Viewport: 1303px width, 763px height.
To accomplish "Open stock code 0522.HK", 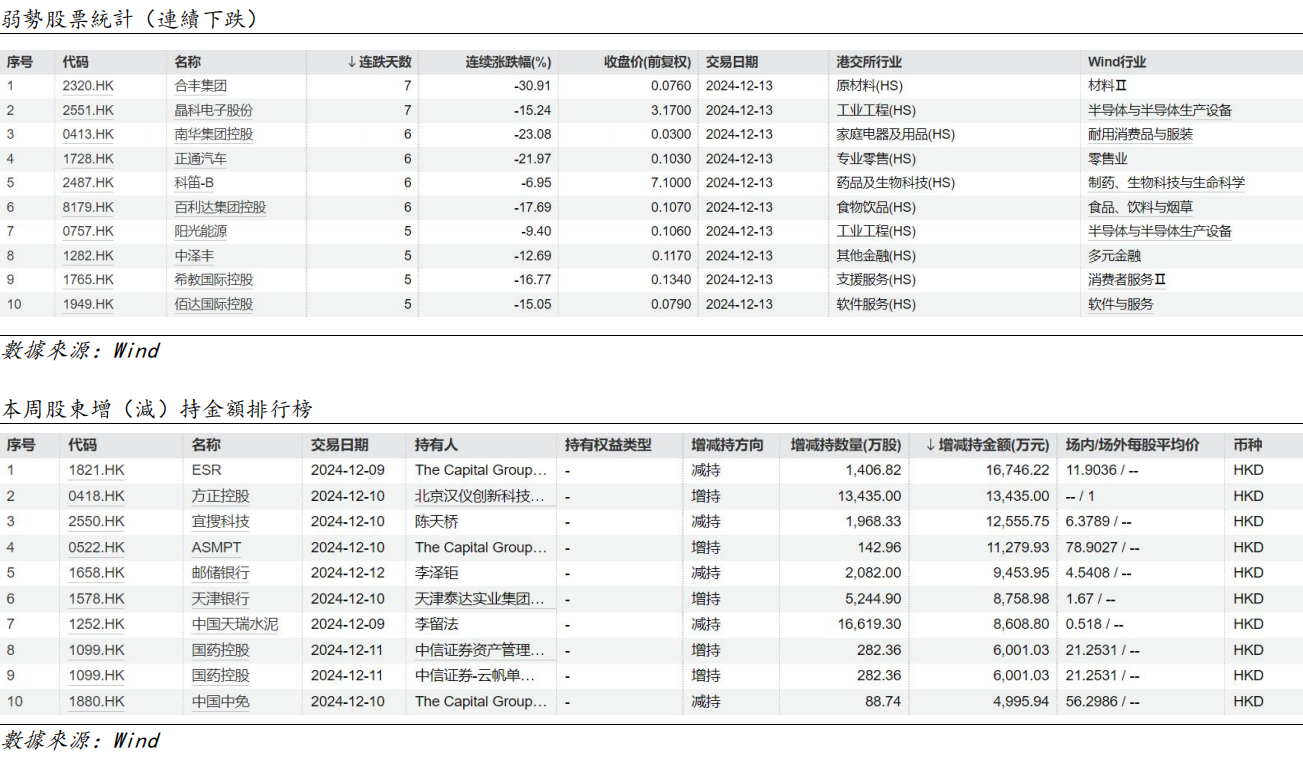I will pos(96,547).
